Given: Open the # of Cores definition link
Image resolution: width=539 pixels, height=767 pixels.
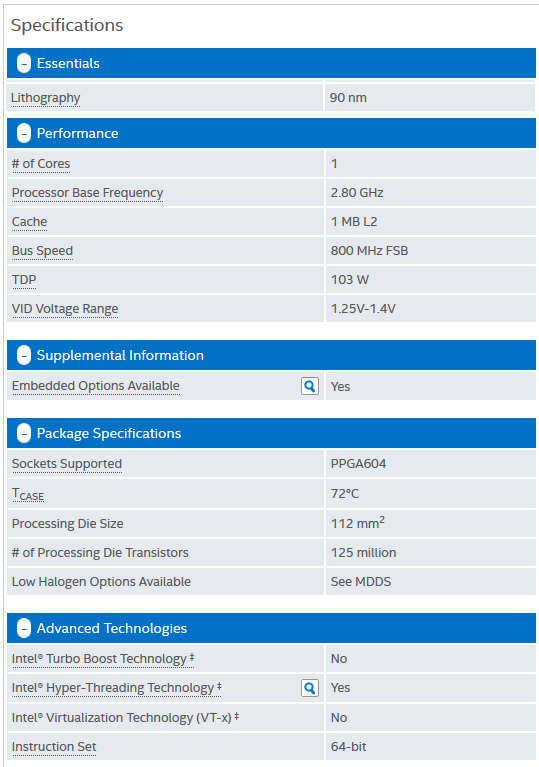Looking at the screenshot, I should coord(41,164).
